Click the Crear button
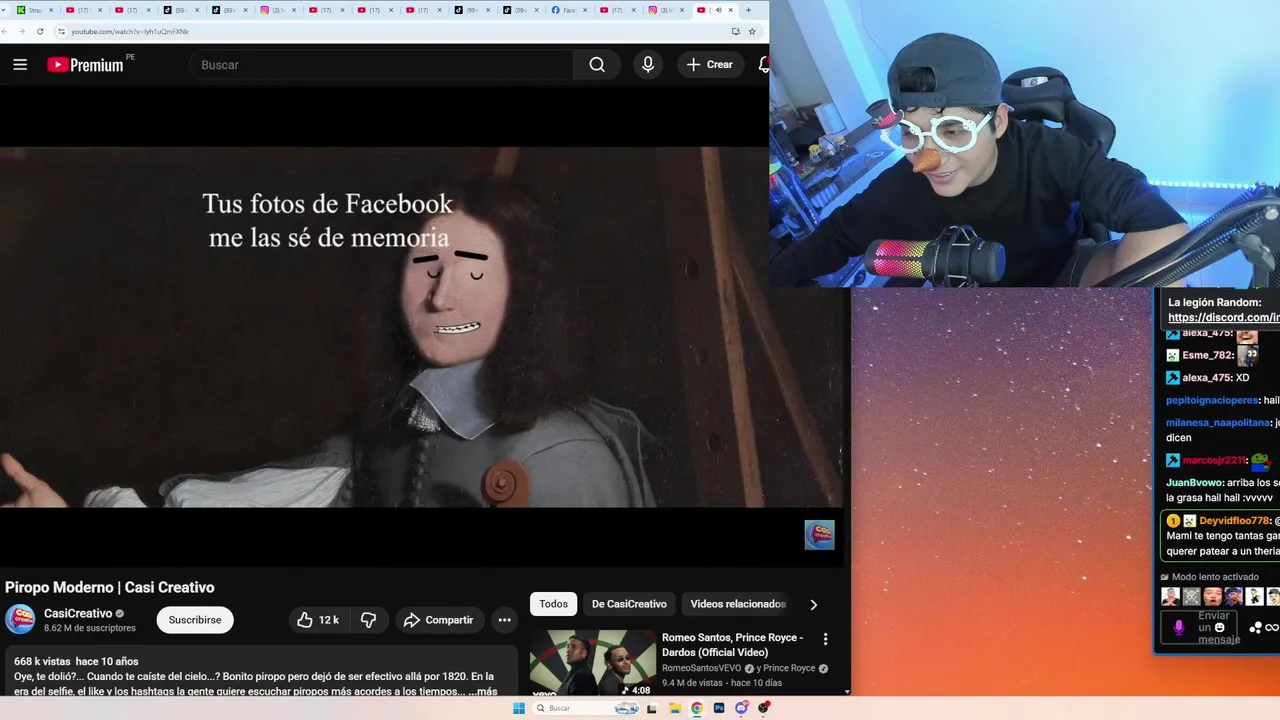The width and height of the screenshot is (1280, 720). [710, 64]
